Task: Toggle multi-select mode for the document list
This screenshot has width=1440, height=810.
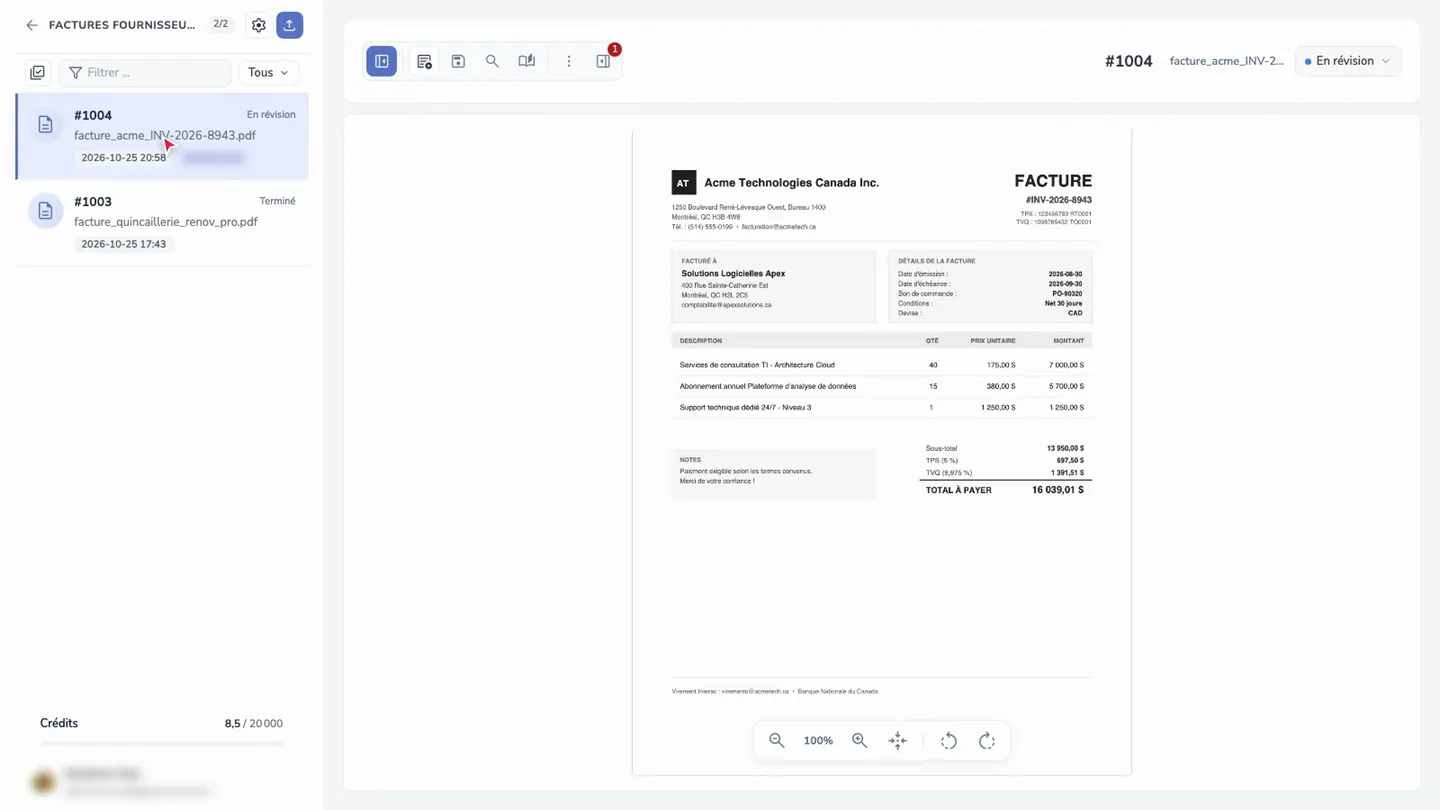Action: point(38,72)
